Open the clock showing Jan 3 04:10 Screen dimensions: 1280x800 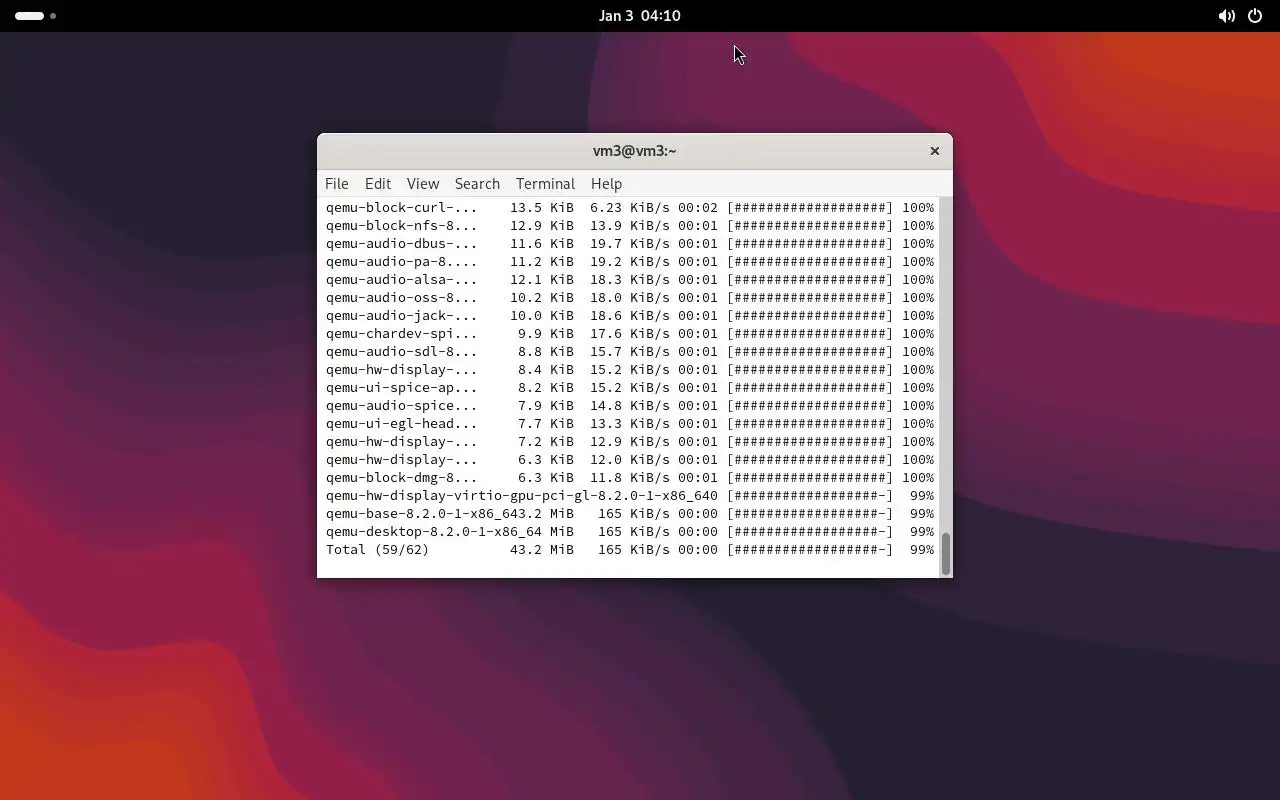coord(640,16)
